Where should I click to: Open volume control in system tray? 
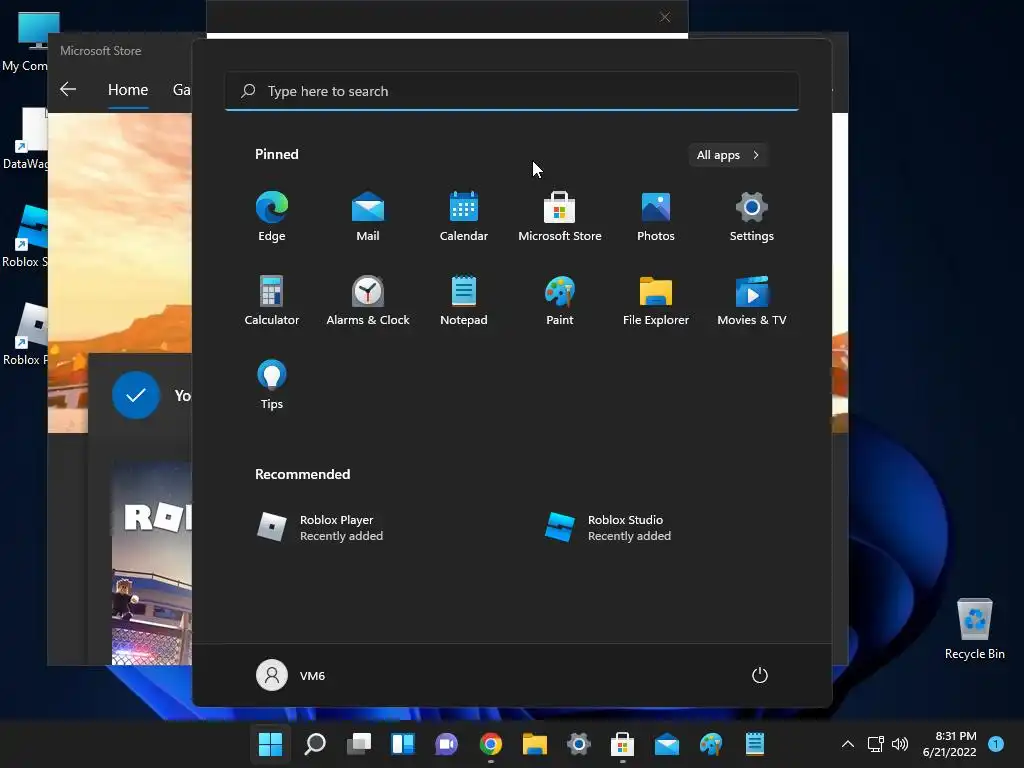click(x=900, y=744)
